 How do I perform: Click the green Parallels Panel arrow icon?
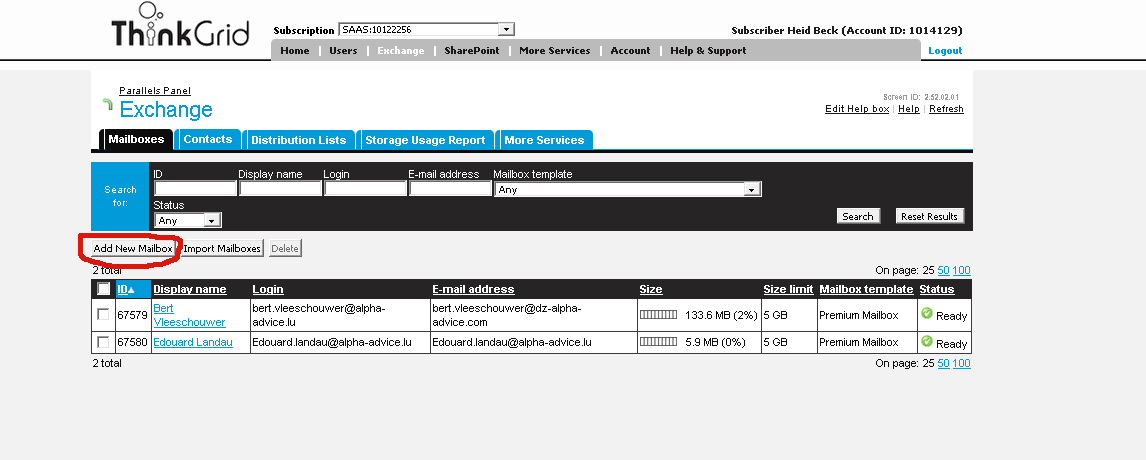click(x=107, y=105)
